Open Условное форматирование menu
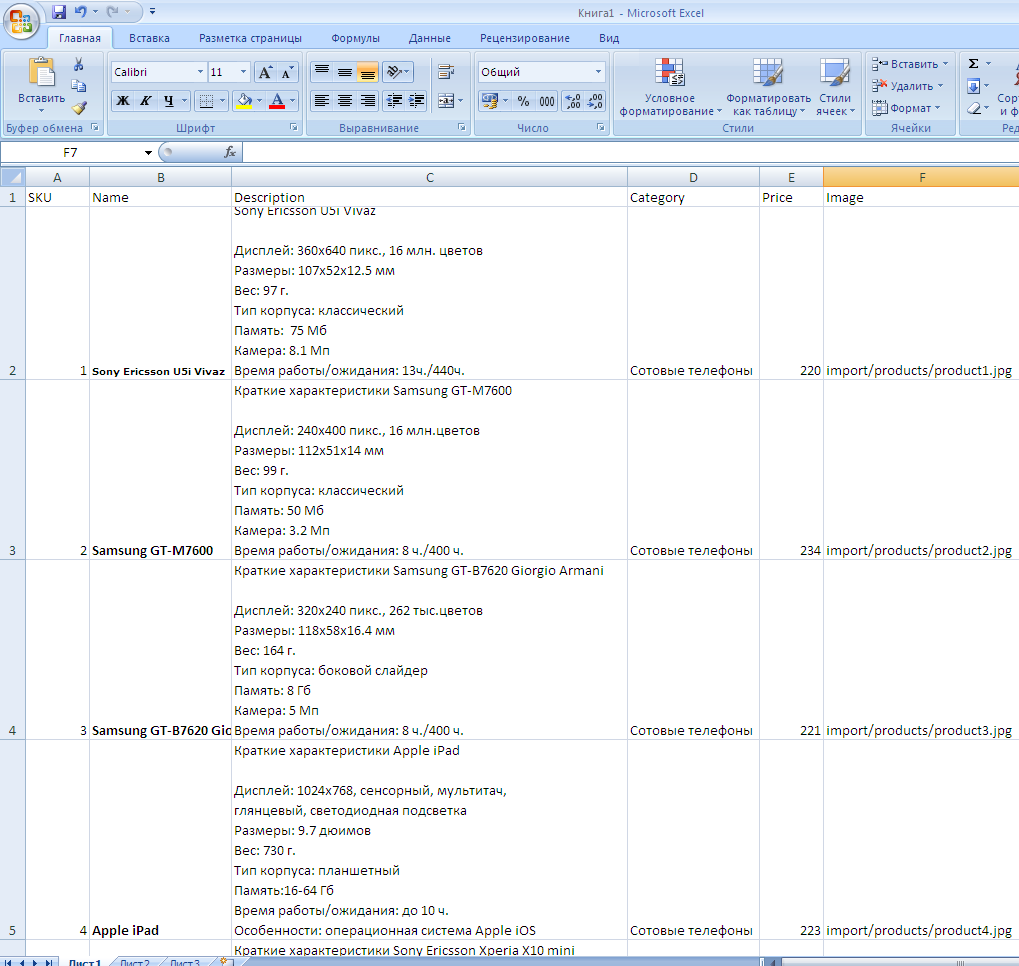Image resolution: width=1019 pixels, height=966 pixels. 670,87
